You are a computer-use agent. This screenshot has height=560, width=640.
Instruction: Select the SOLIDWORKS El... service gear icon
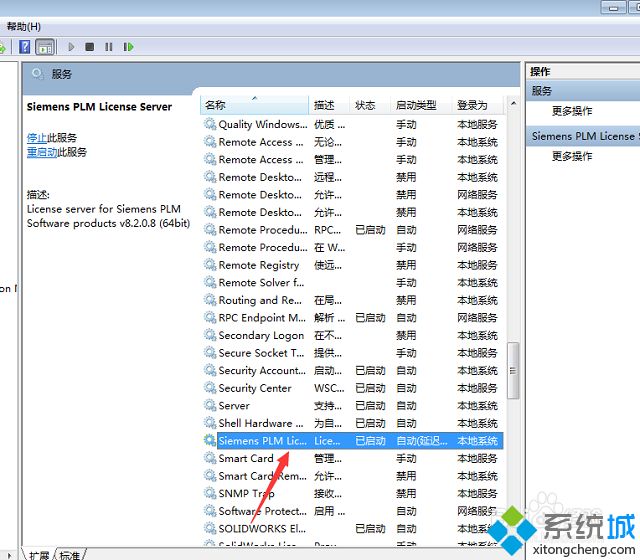(x=210, y=528)
